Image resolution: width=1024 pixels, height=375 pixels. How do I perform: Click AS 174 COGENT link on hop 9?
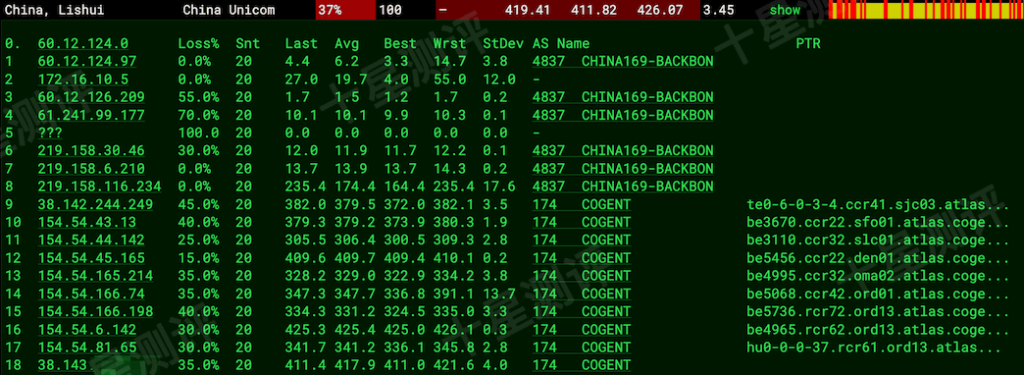(x=581, y=204)
